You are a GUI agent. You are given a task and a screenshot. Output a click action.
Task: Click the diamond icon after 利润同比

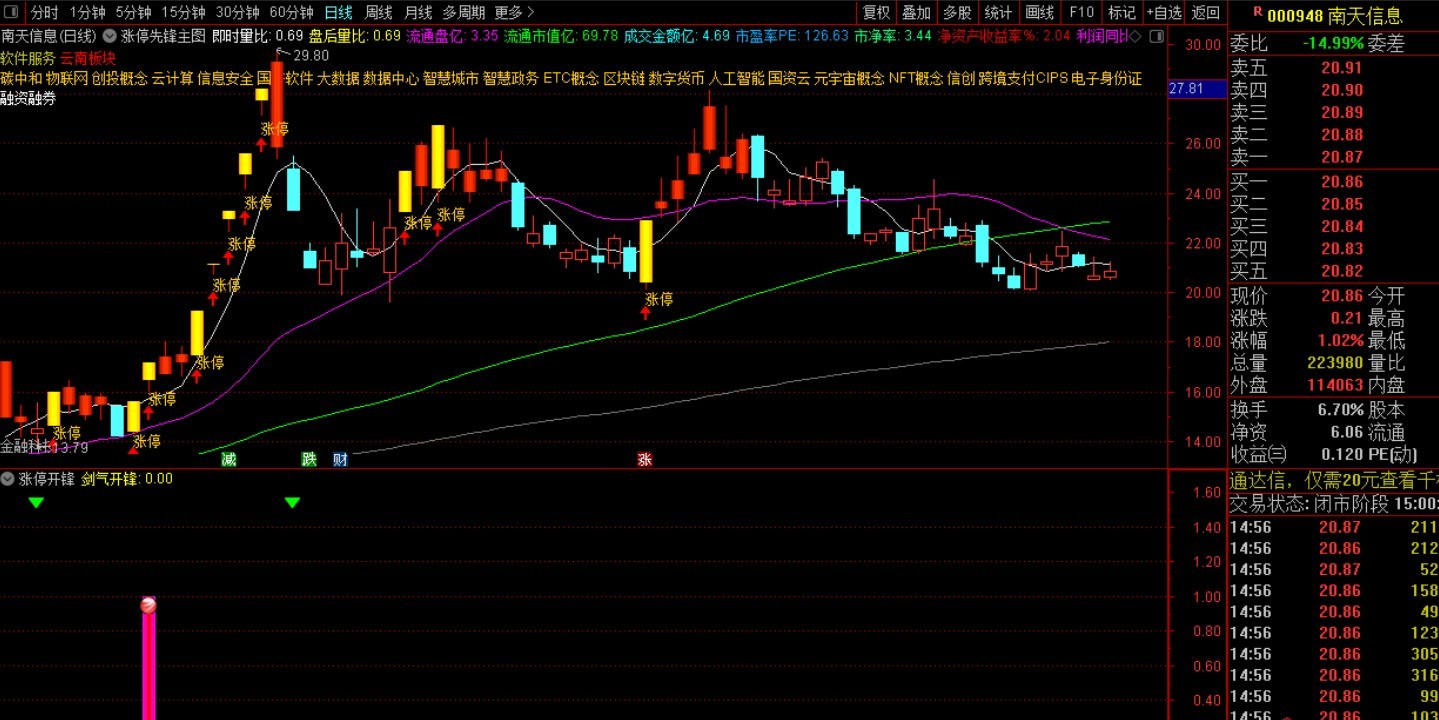coord(1135,35)
